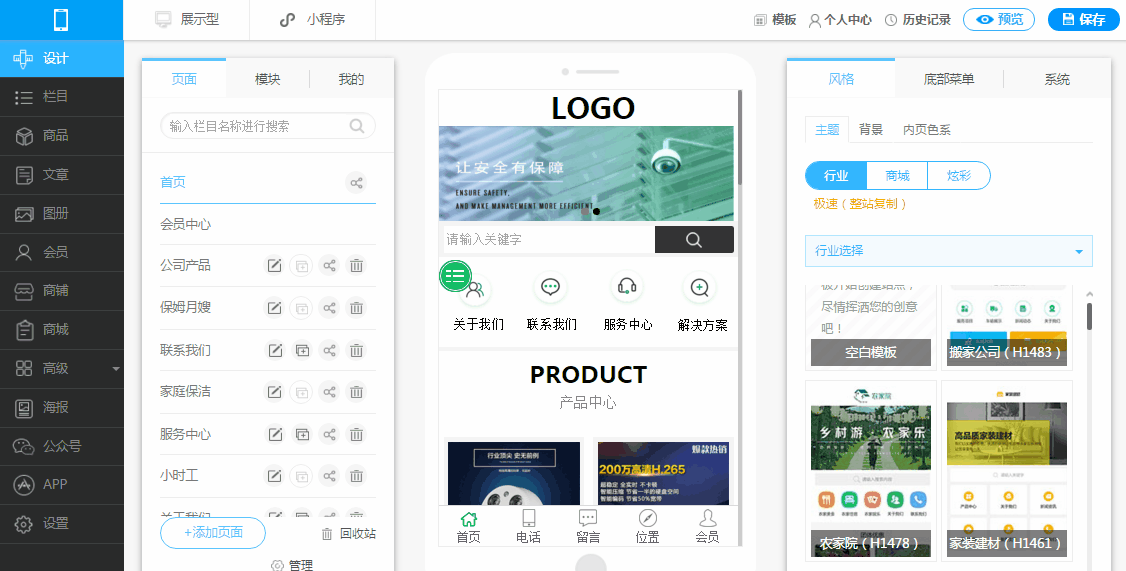Image resolution: width=1126 pixels, height=571 pixels.
Task: Edit the 保姆月嫂 page
Action: tap(274, 308)
